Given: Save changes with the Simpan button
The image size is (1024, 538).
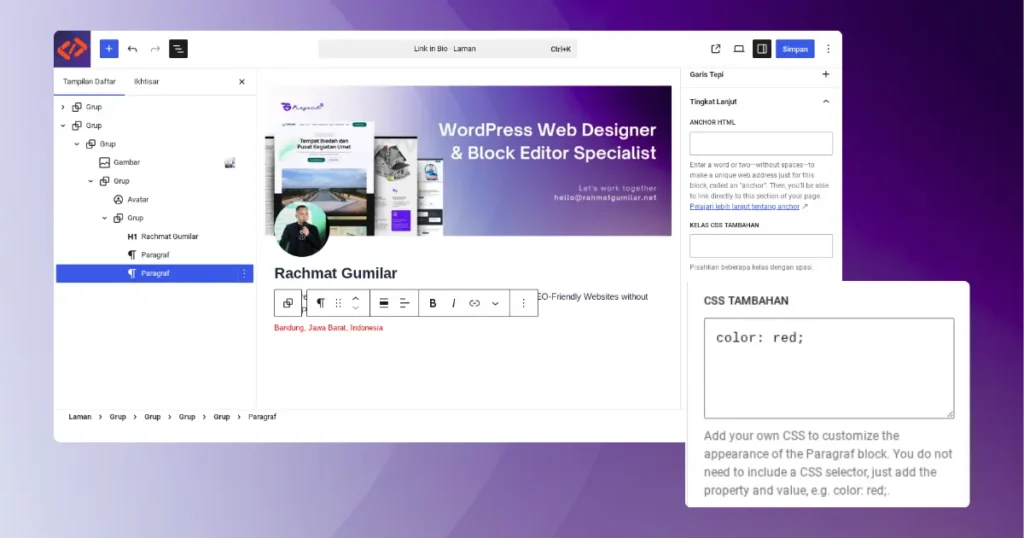Looking at the screenshot, I should (x=795, y=49).
